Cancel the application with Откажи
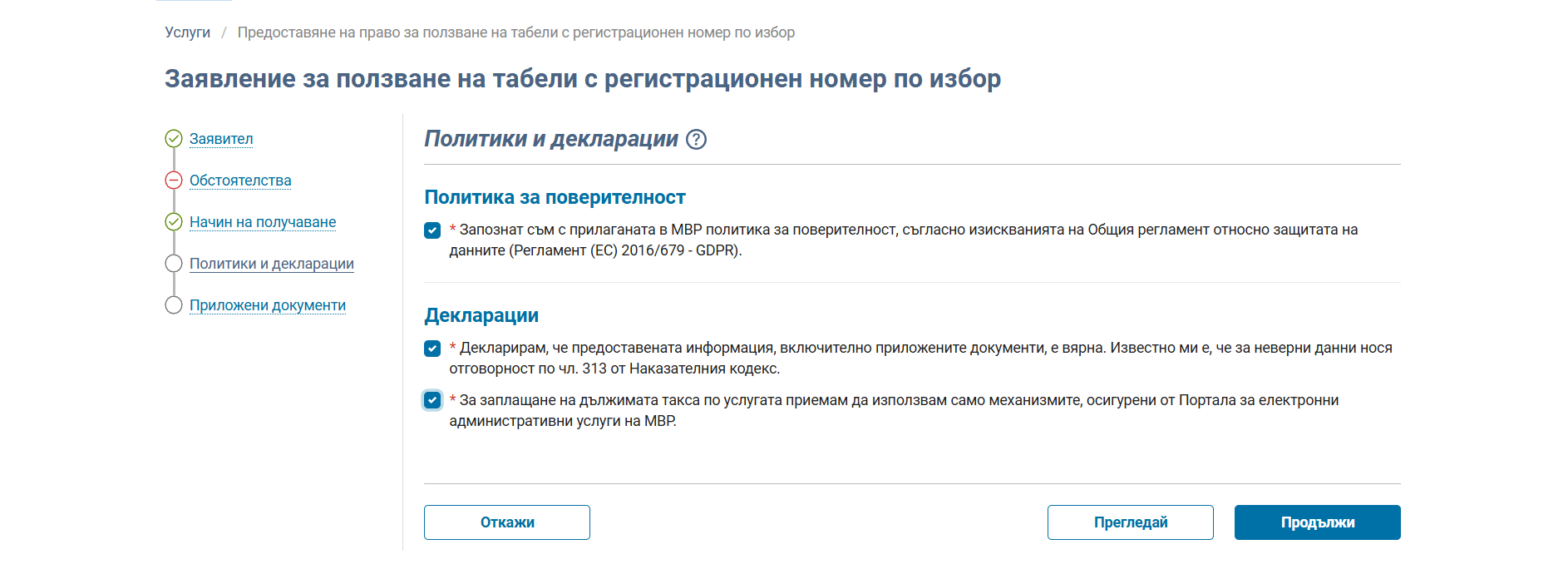The width and height of the screenshot is (1568, 579). tap(506, 522)
